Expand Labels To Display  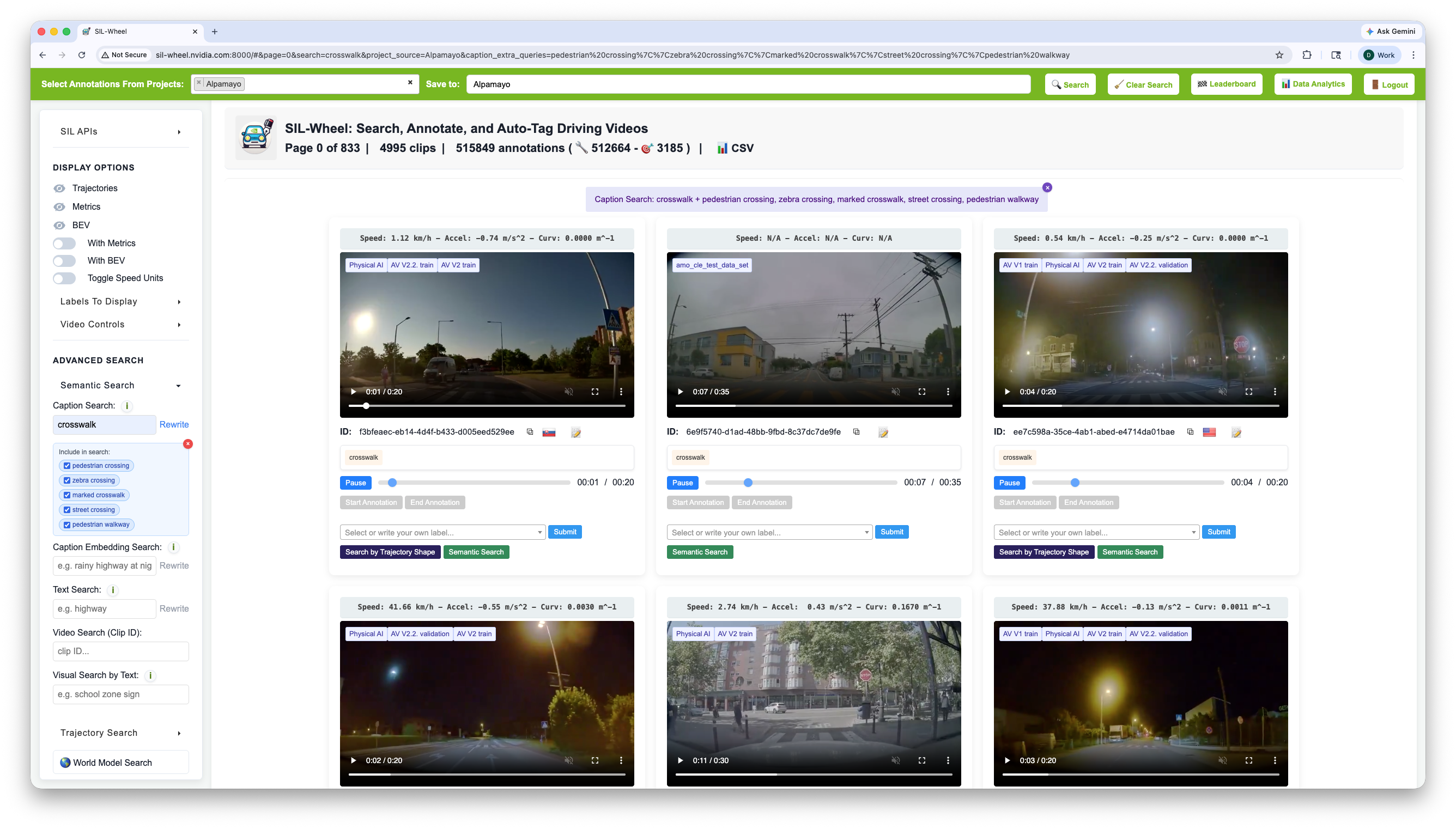[x=121, y=302]
